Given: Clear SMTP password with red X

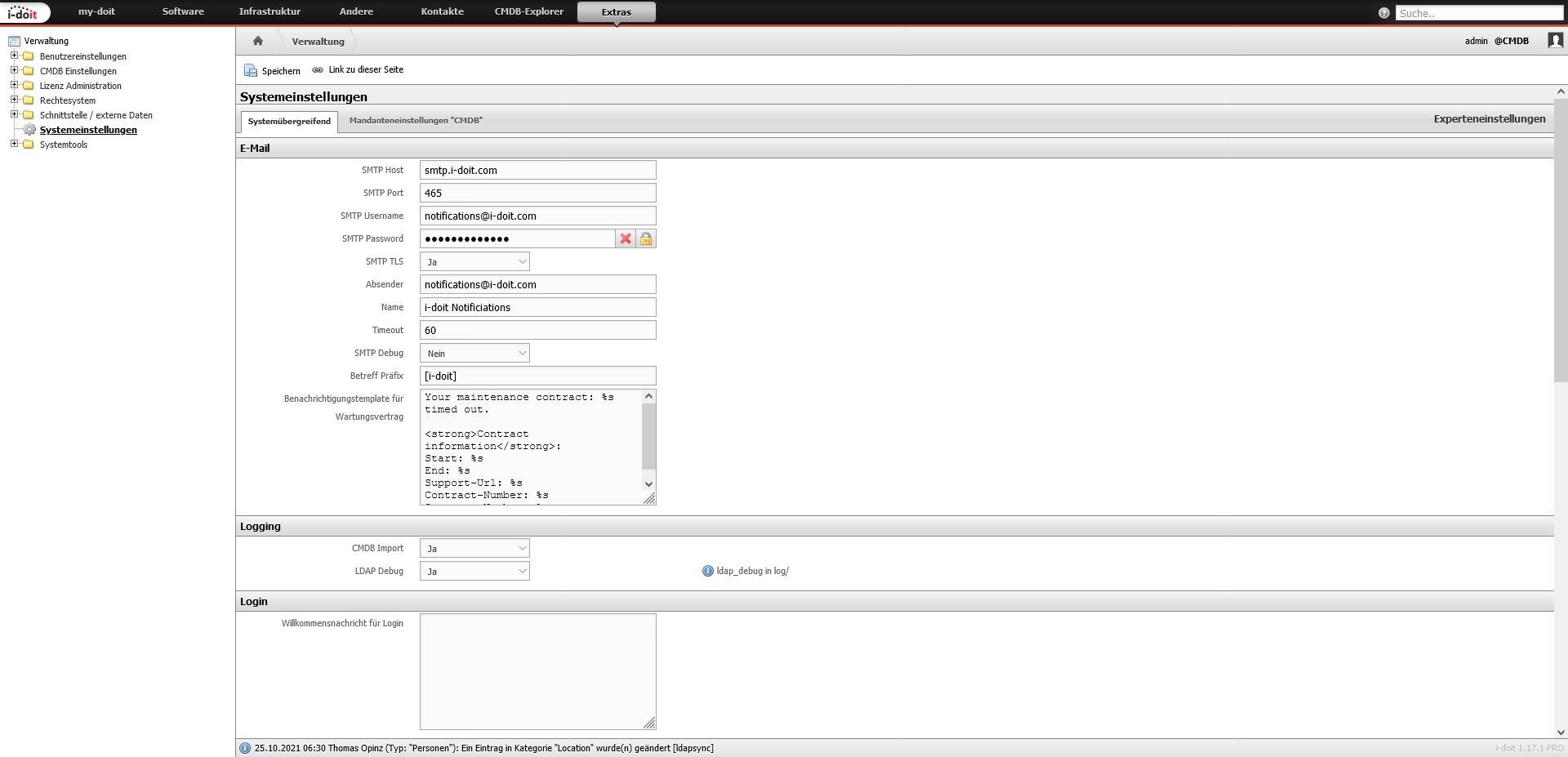Looking at the screenshot, I should point(626,238).
